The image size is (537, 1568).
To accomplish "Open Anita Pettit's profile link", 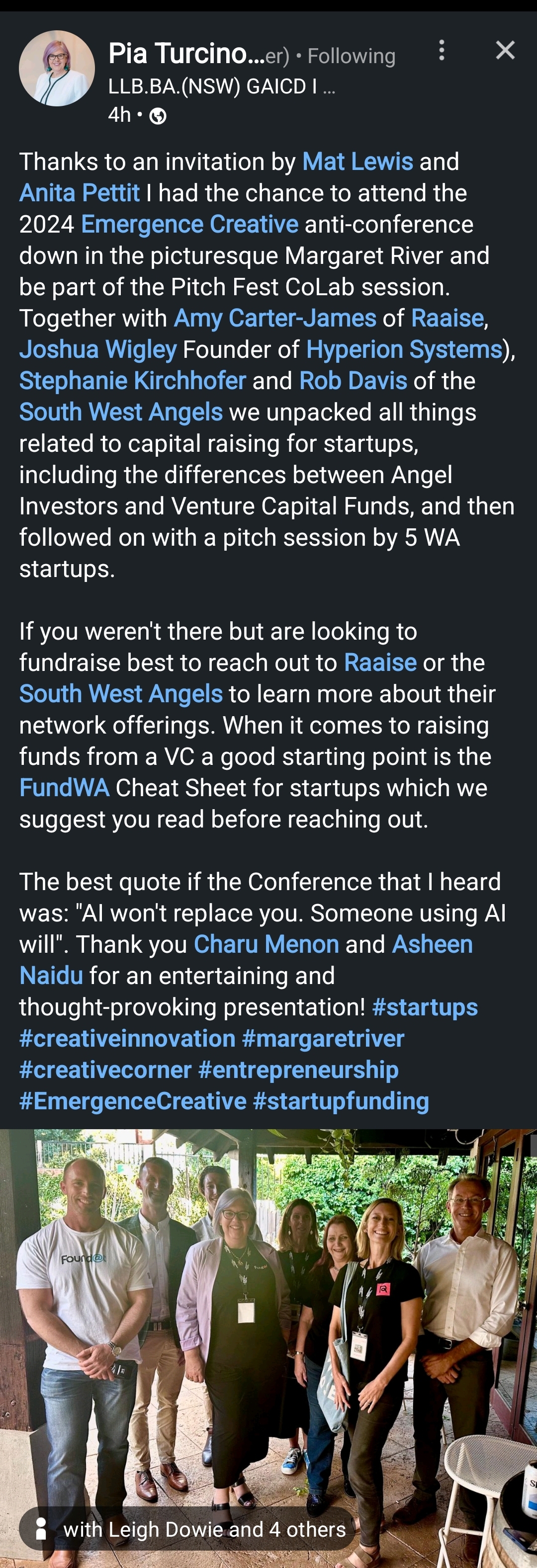I will coord(80,193).
